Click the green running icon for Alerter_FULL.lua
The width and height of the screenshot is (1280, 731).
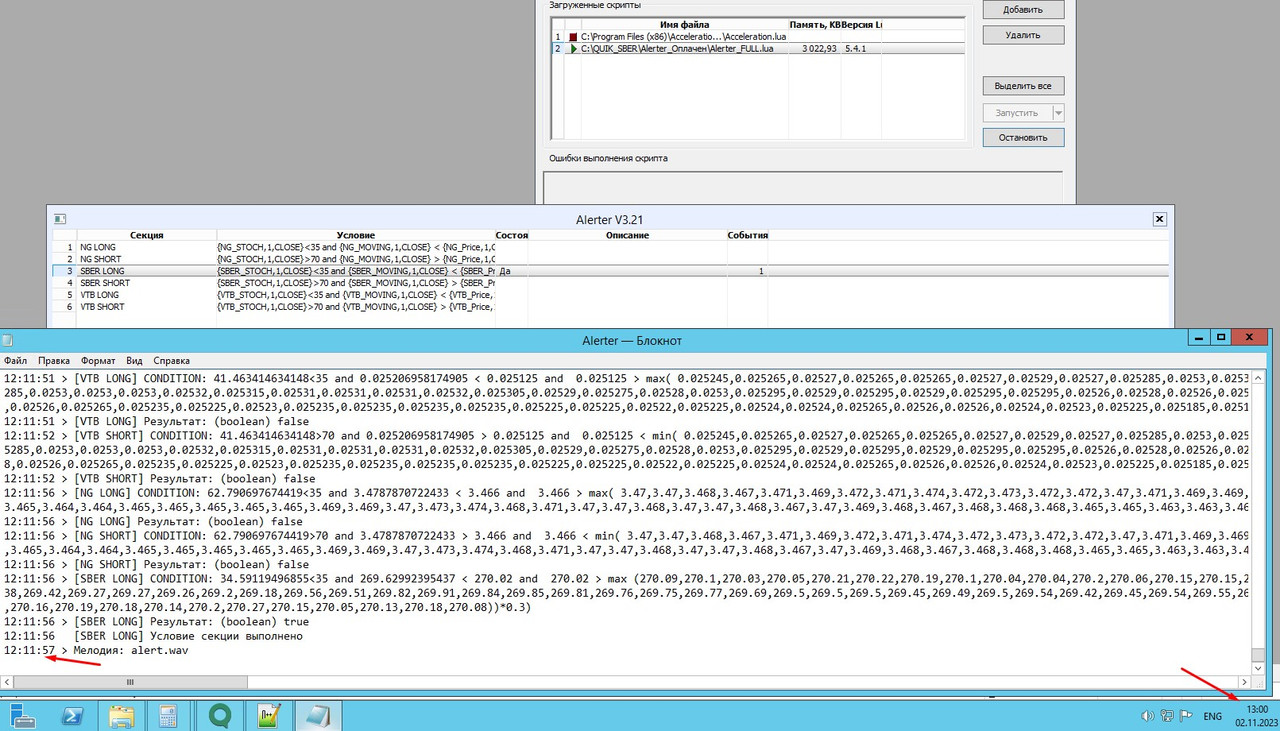tap(573, 48)
